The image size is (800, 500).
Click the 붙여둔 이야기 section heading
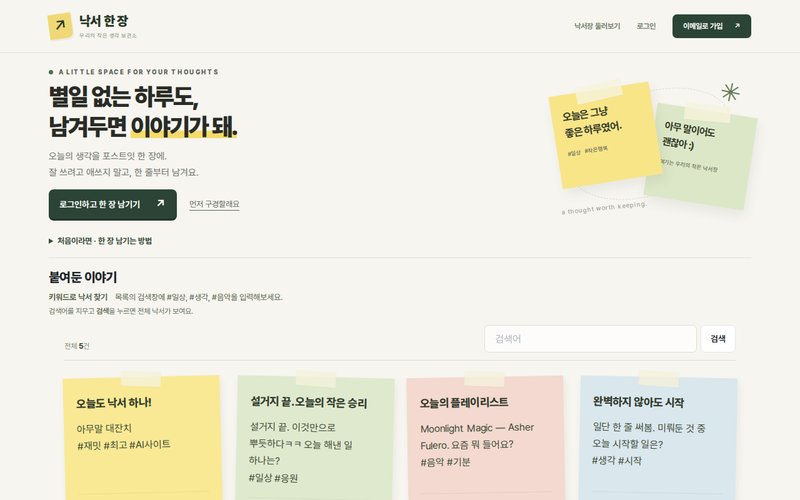pyautogui.click(x=83, y=277)
